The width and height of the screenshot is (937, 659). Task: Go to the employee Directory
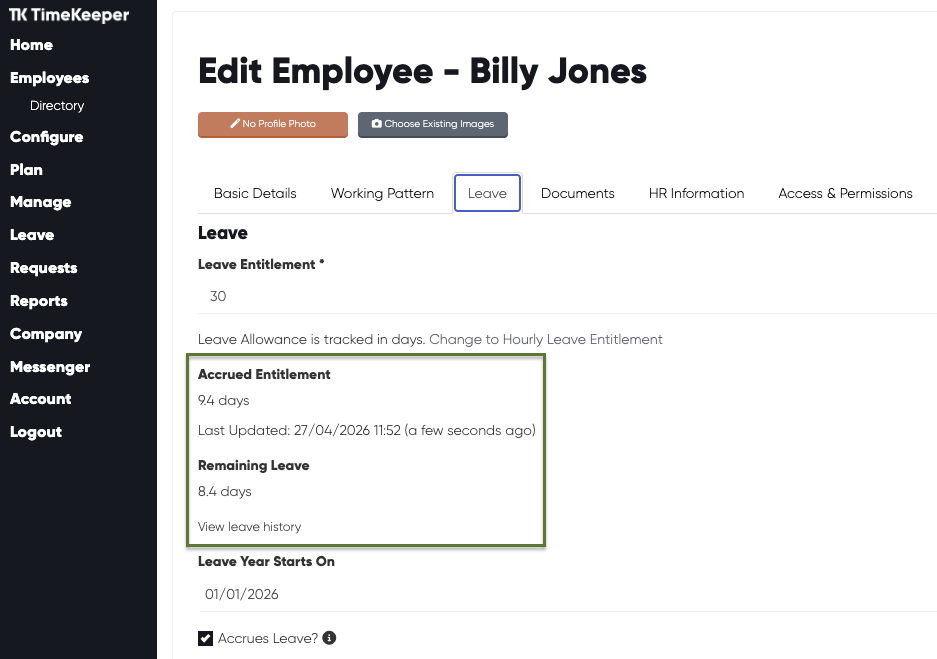coord(57,106)
